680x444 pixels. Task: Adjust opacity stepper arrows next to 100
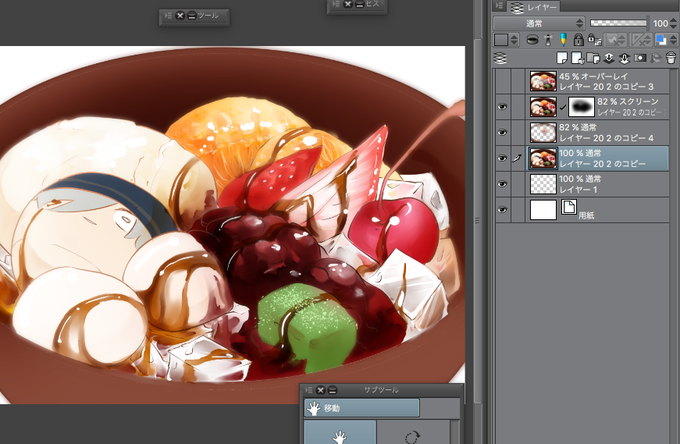point(673,23)
